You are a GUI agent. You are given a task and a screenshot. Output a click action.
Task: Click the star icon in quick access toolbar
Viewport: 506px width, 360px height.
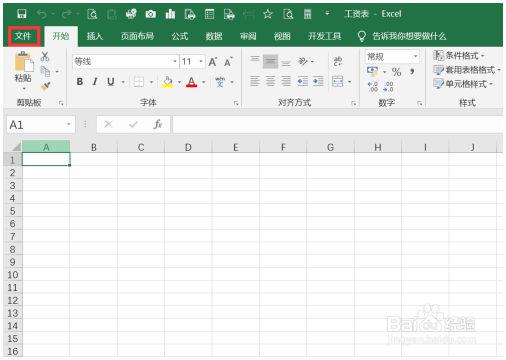[268, 14]
